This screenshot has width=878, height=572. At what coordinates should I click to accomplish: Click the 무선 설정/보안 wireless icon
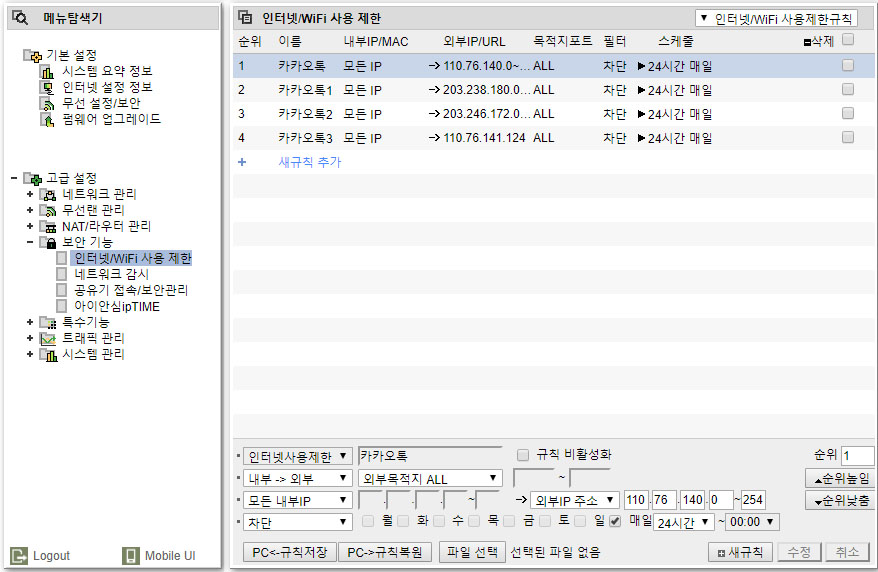tap(48, 104)
